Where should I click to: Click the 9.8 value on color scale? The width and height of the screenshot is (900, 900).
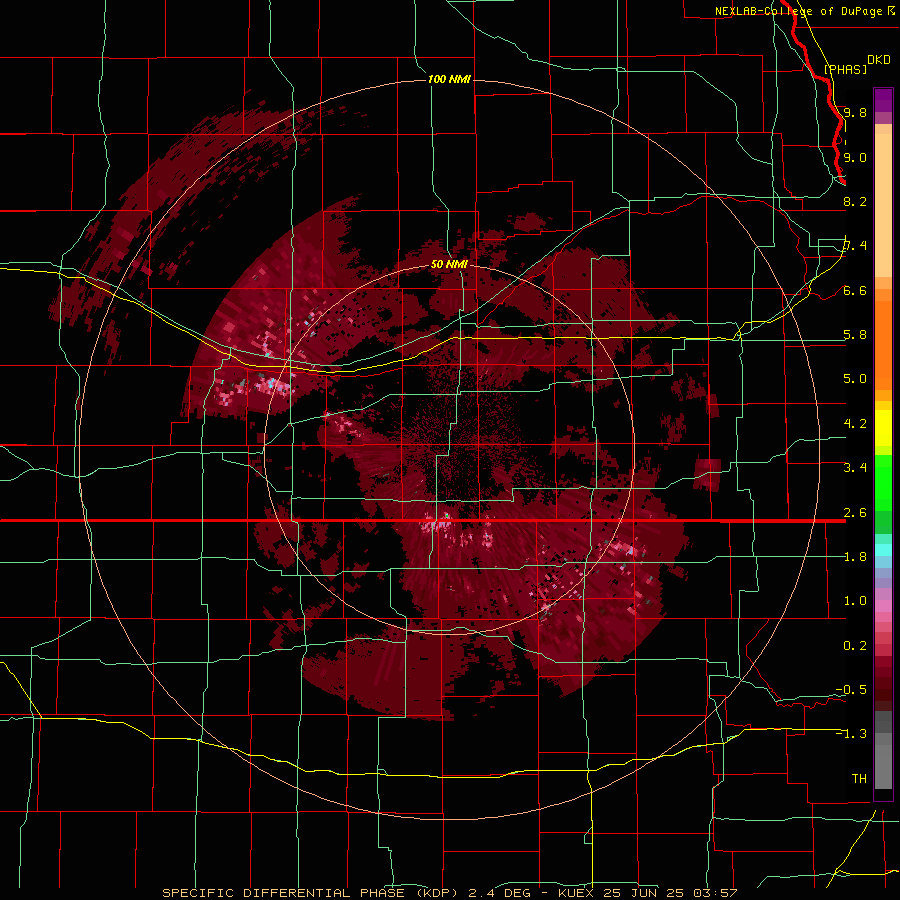click(x=855, y=112)
